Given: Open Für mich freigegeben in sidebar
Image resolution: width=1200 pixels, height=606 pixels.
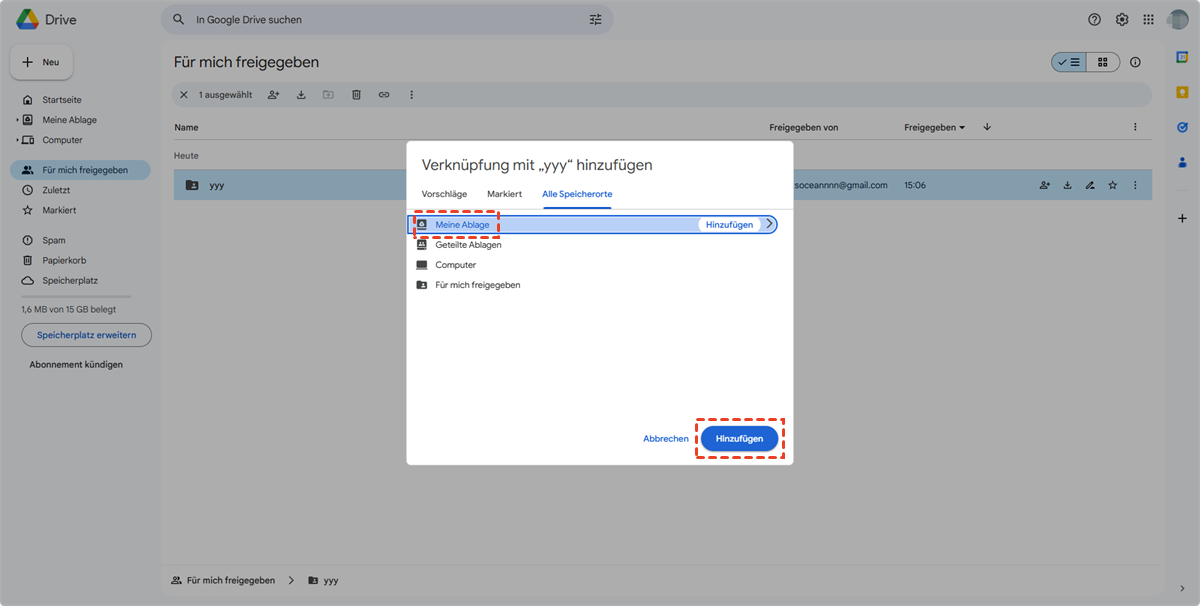Looking at the screenshot, I should click(80, 170).
